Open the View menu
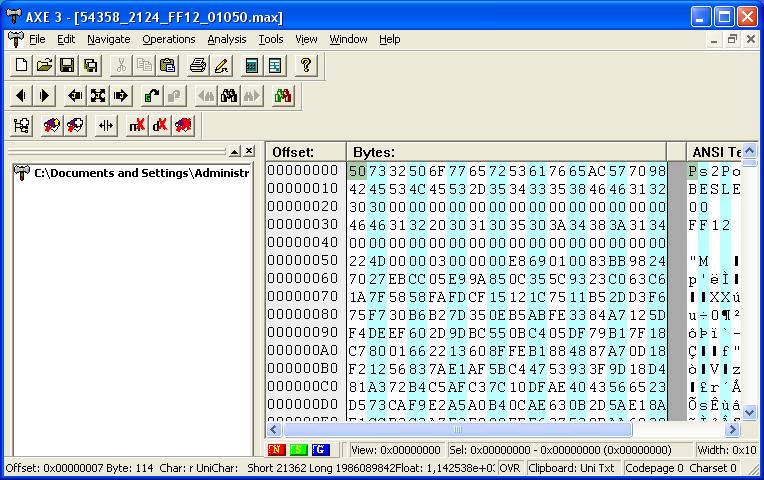The width and height of the screenshot is (764, 480). click(x=306, y=39)
